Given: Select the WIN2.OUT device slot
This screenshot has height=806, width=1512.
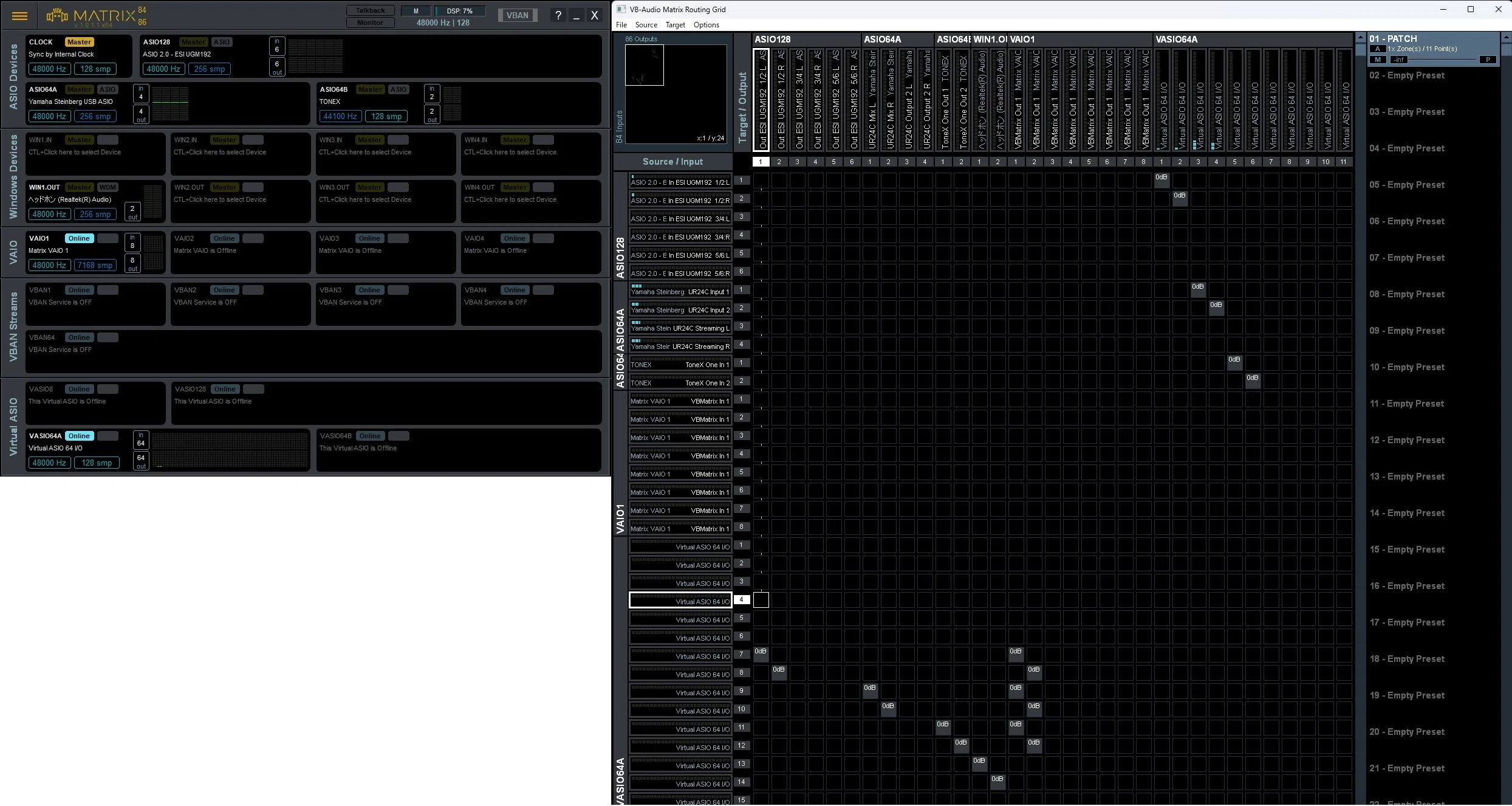Looking at the screenshot, I should [x=241, y=201].
